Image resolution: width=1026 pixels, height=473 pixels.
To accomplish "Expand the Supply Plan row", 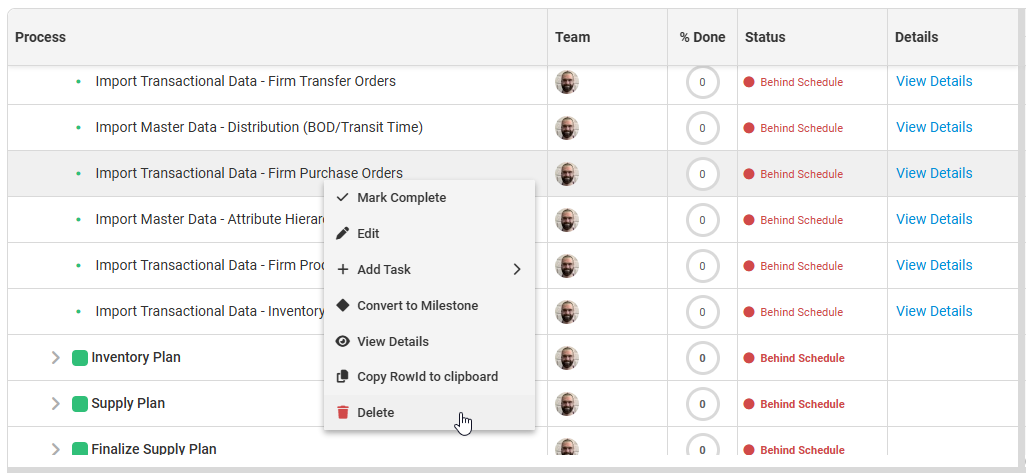I will pos(56,404).
